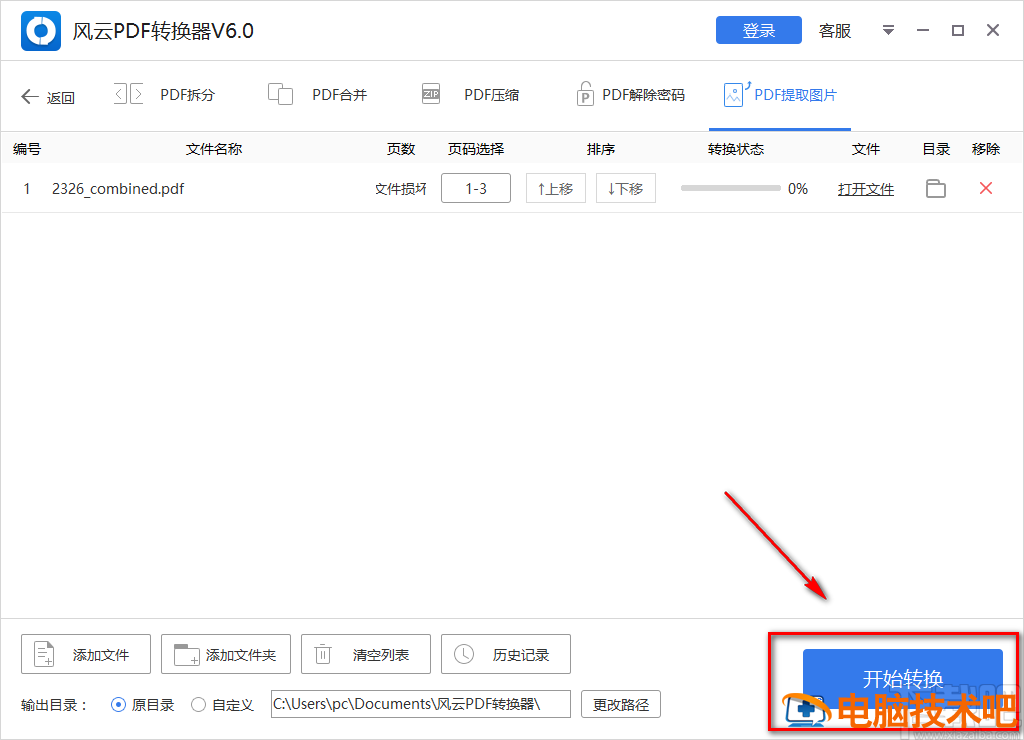This screenshot has width=1024, height=740.
Task: Click the 风云PDF转换器 app logo
Action: [x=40, y=31]
